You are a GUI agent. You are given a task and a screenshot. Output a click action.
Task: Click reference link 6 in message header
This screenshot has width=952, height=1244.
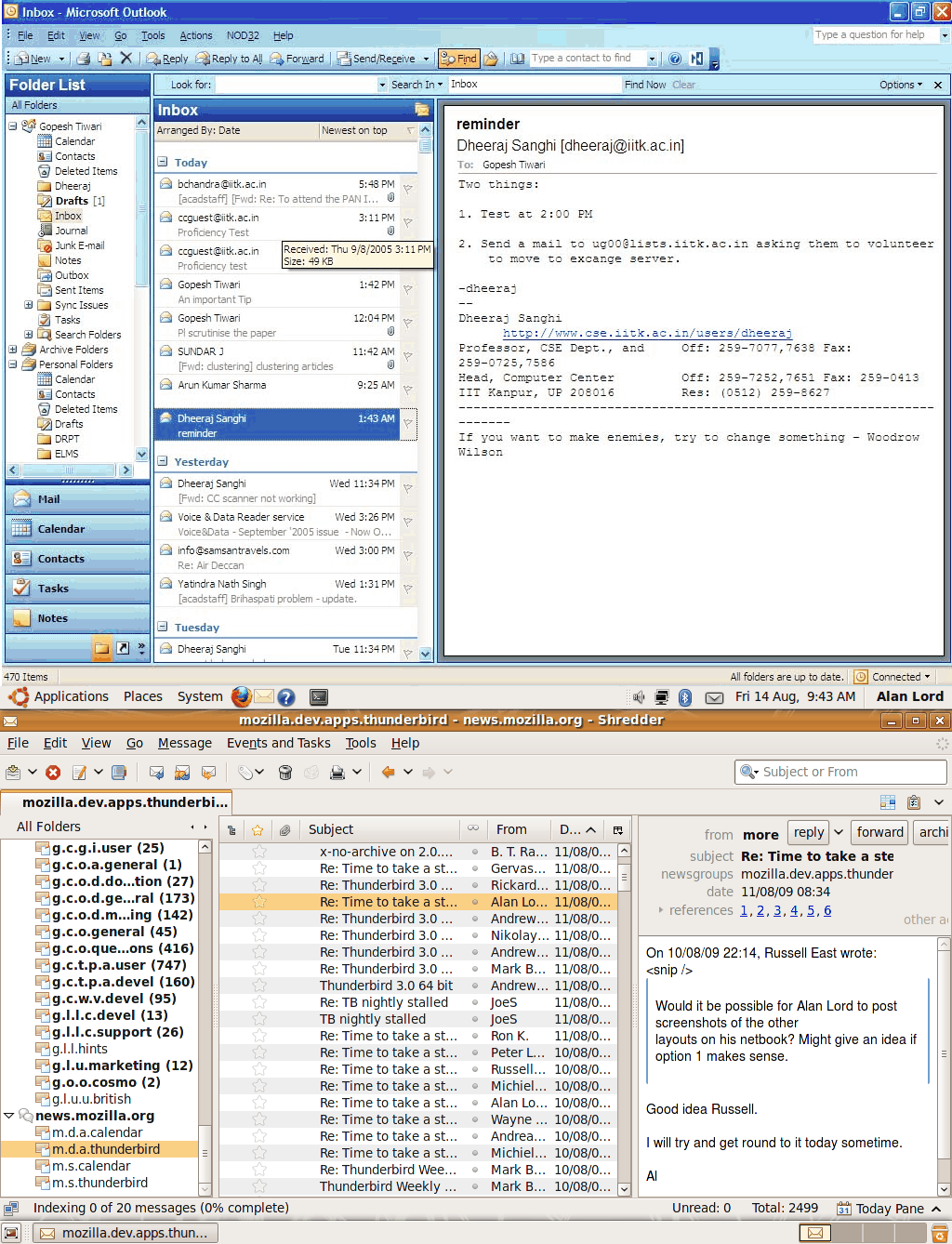(x=827, y=910)
